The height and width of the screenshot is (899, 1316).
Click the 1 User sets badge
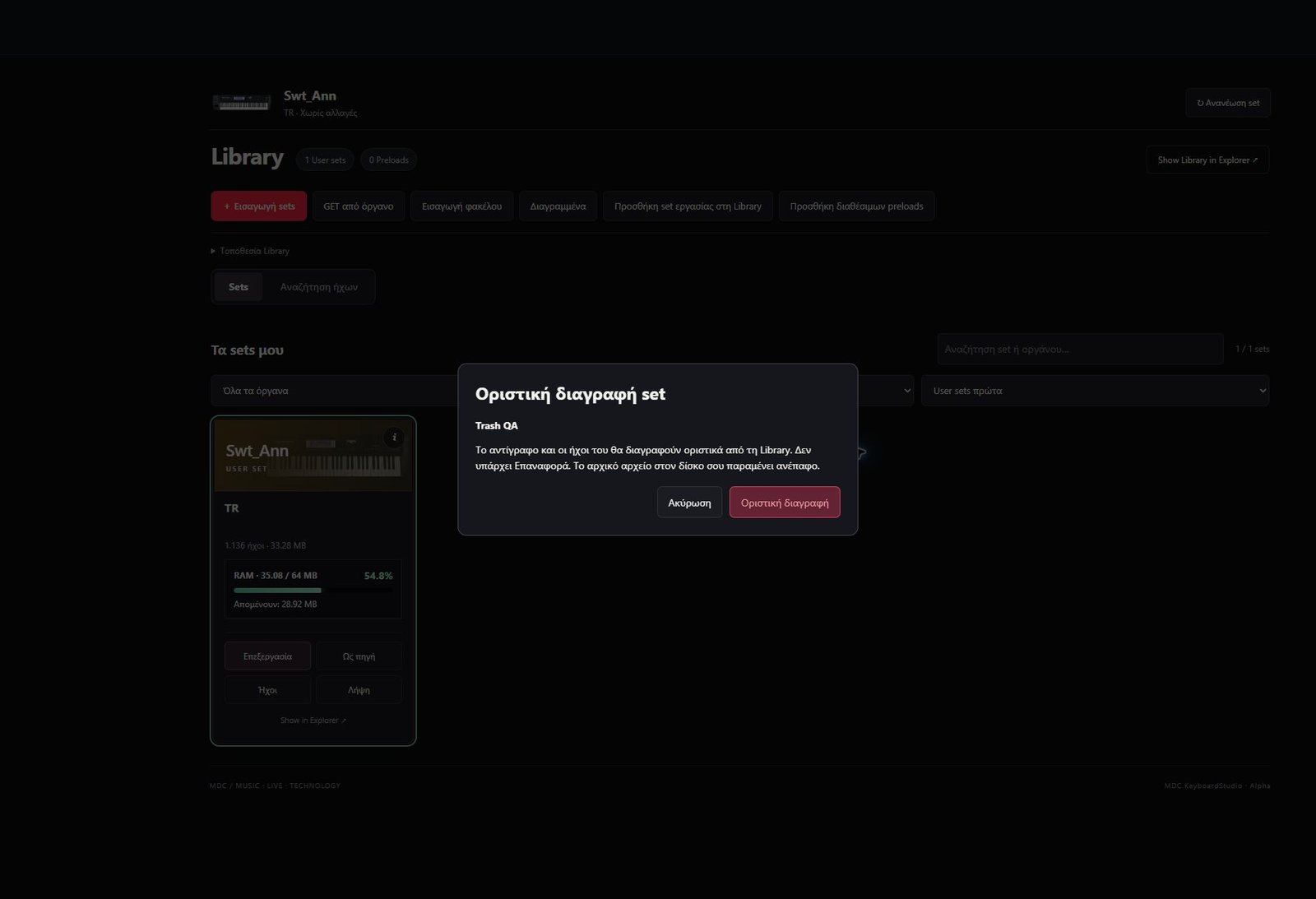(325, 160)
